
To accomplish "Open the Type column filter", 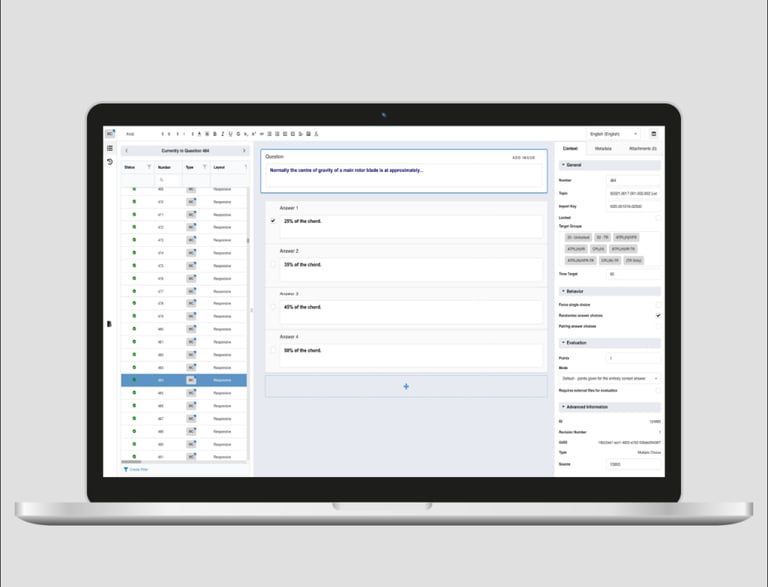I will pyautogui.click(x=205, y=167).
